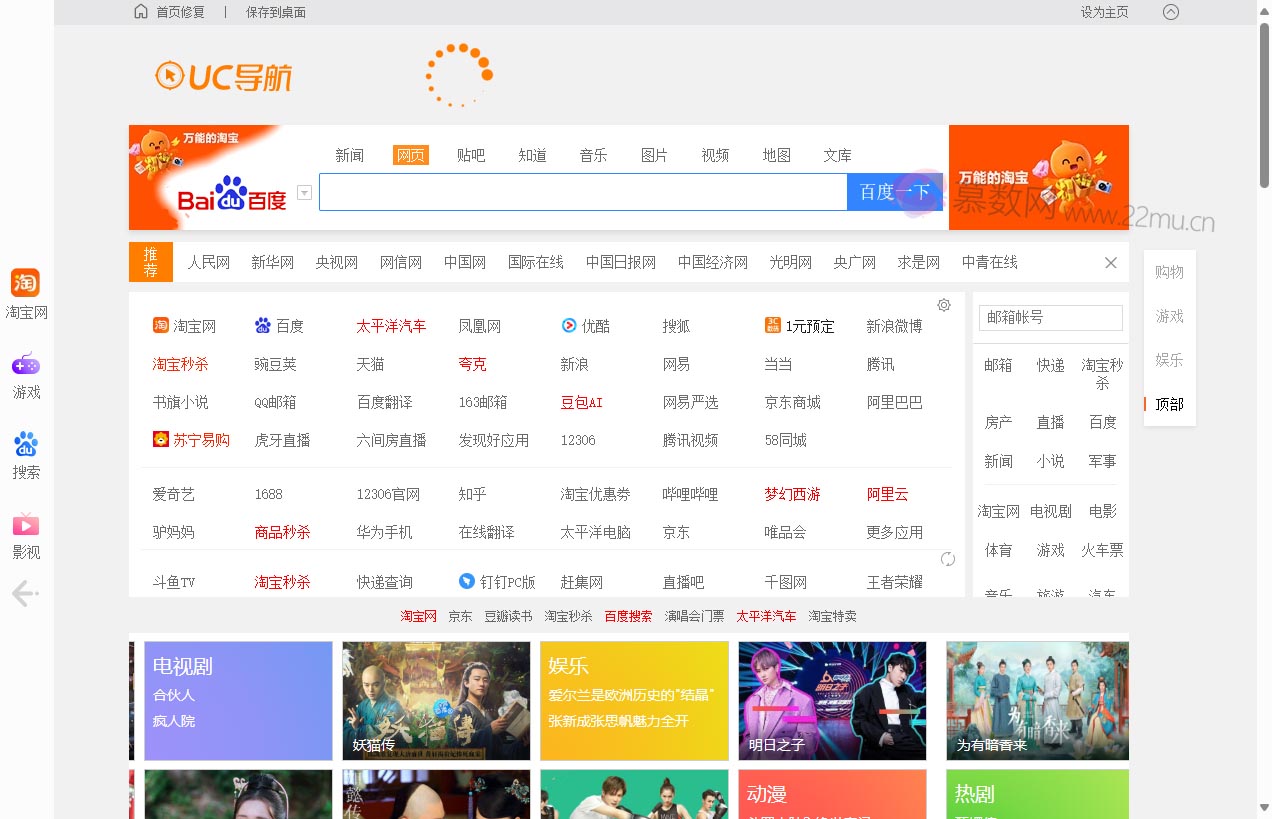Click the 百度一下 search button
Image resolution: width=1272 pixels, height=819 pixels.
(x=893, y=192)
